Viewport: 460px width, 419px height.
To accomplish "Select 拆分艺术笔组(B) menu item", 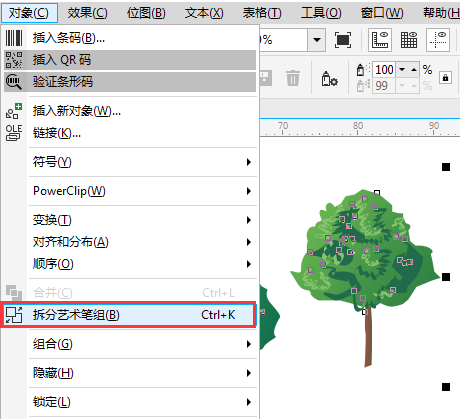I will click(130, 315).
